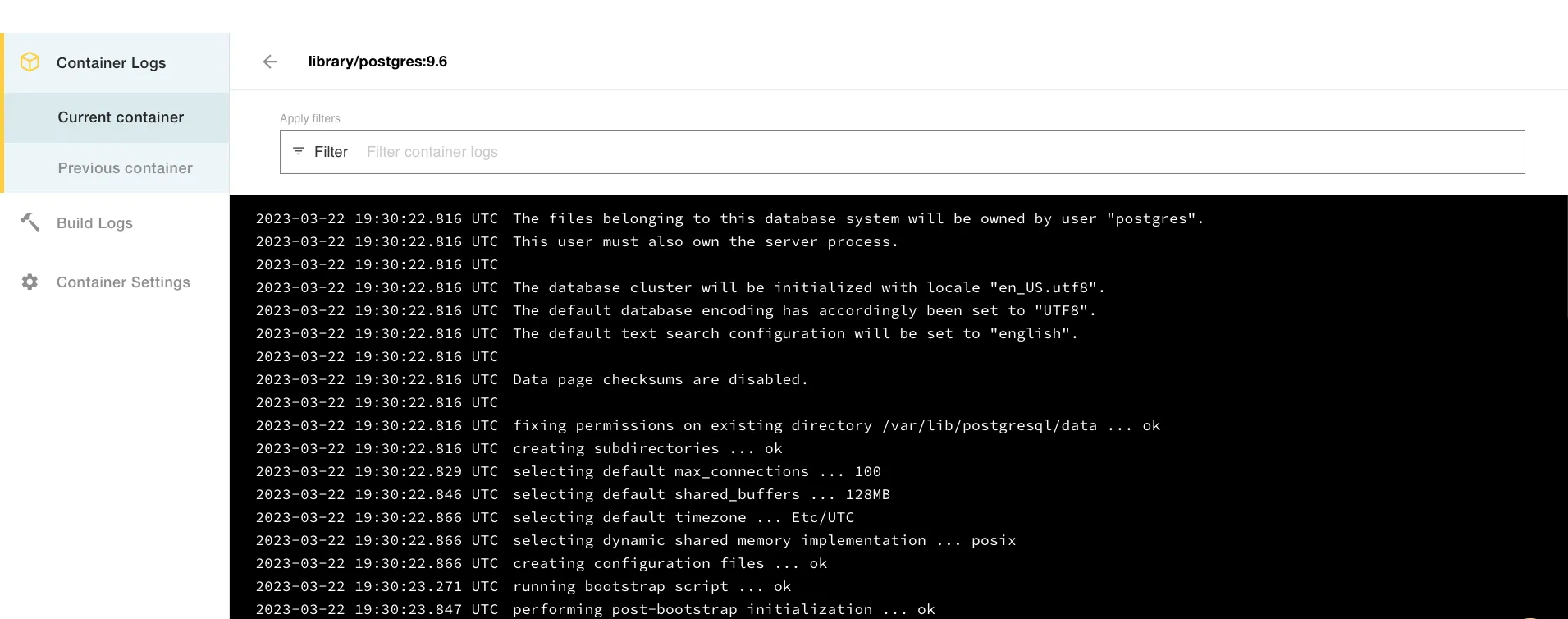
Task: Open the Container Settings page
Action: tap(123, 282)
